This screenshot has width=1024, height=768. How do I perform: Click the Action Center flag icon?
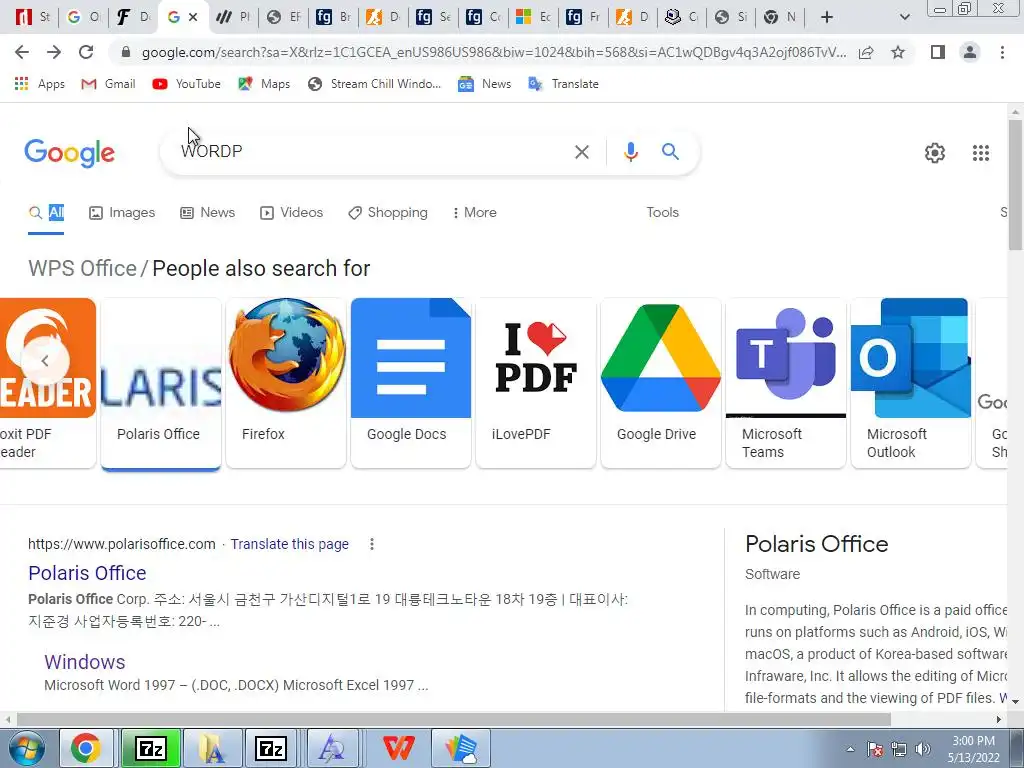(x=875, y=749)
